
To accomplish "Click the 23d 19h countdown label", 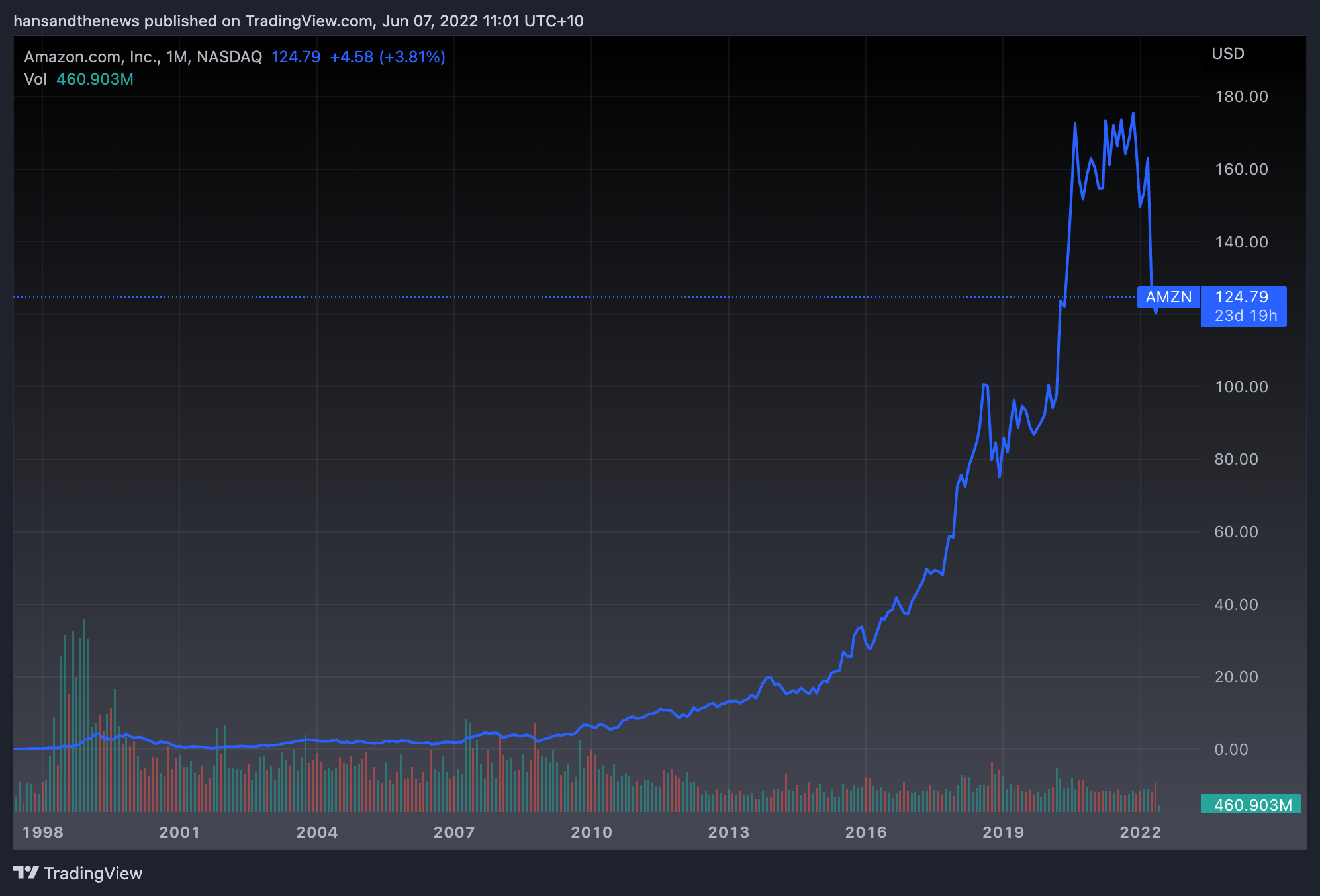I will 1245,316.
